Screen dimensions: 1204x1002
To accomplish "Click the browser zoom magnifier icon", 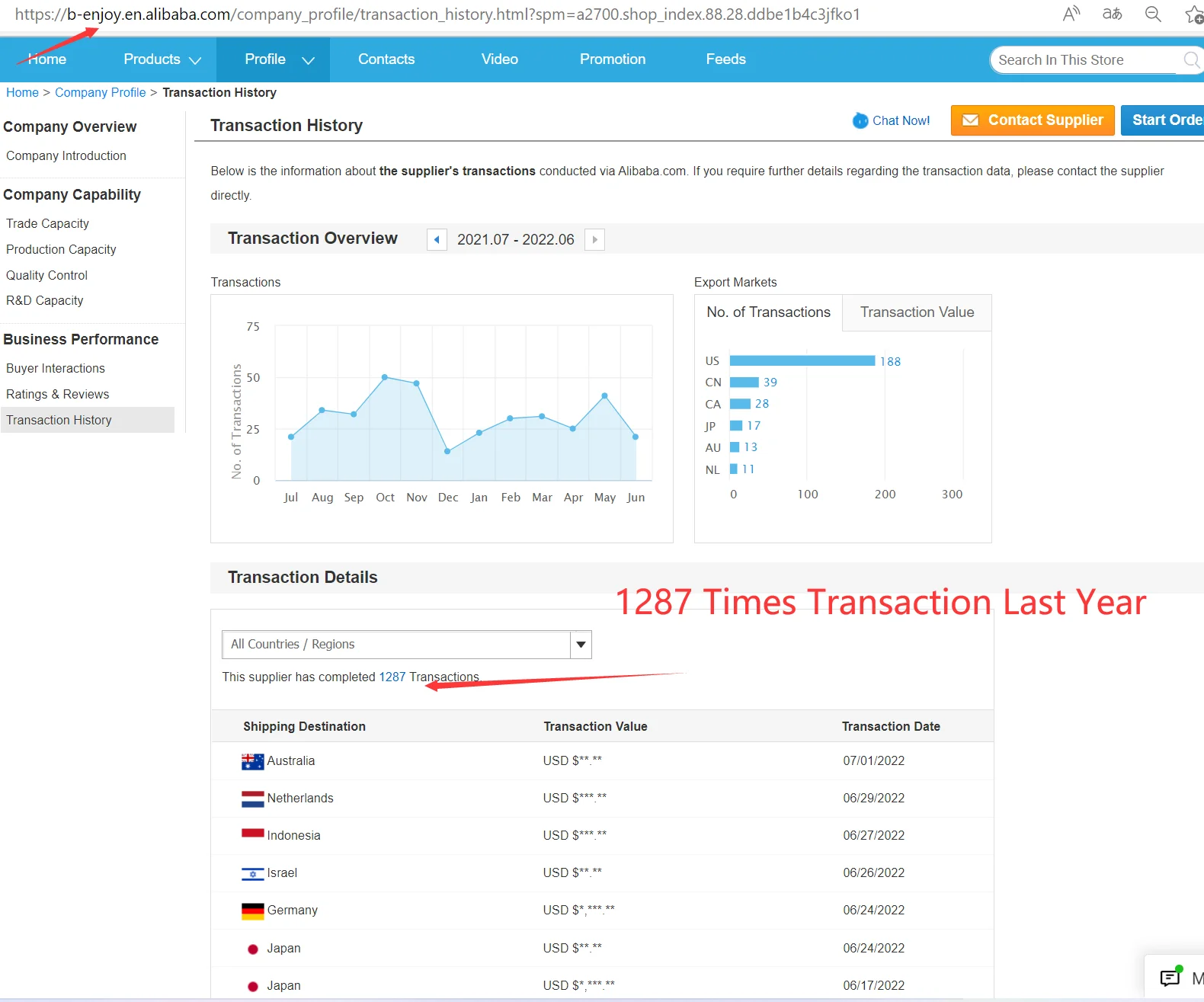I will [1153, 14].
